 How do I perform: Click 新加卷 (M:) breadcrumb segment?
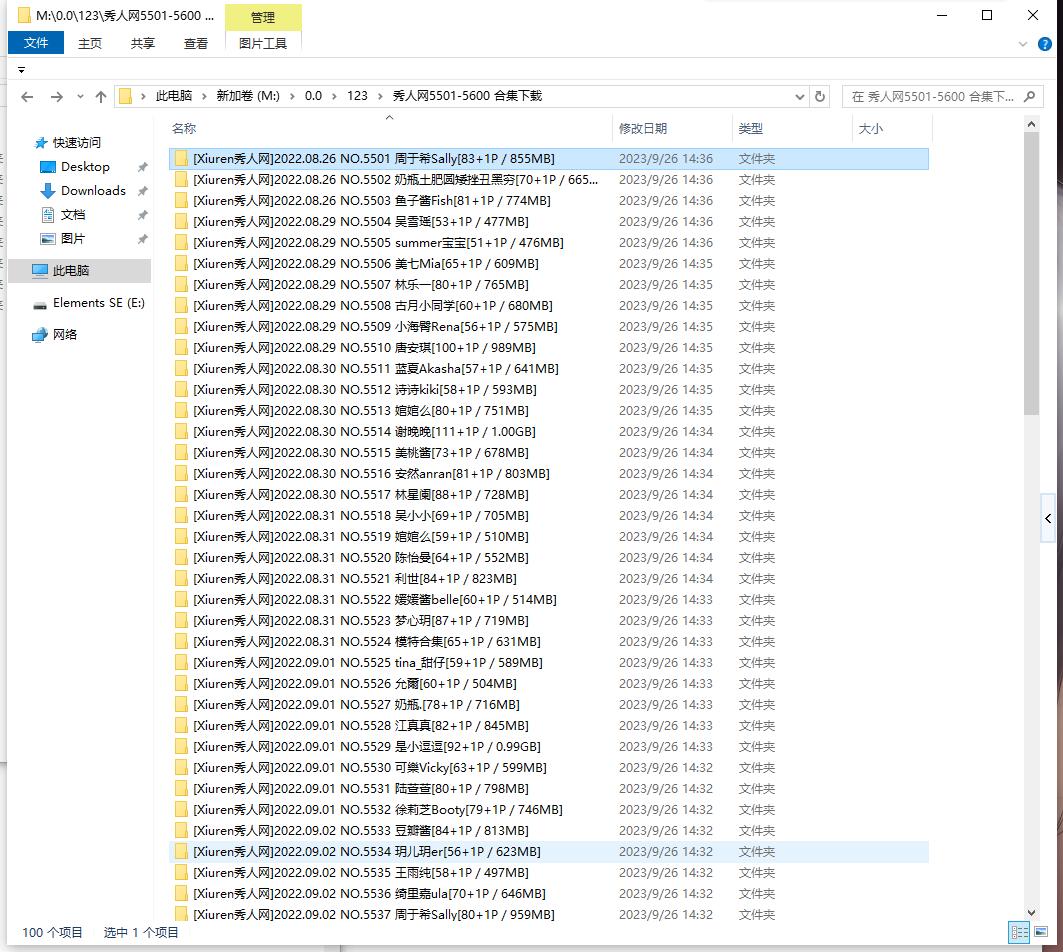click(247, 96)
